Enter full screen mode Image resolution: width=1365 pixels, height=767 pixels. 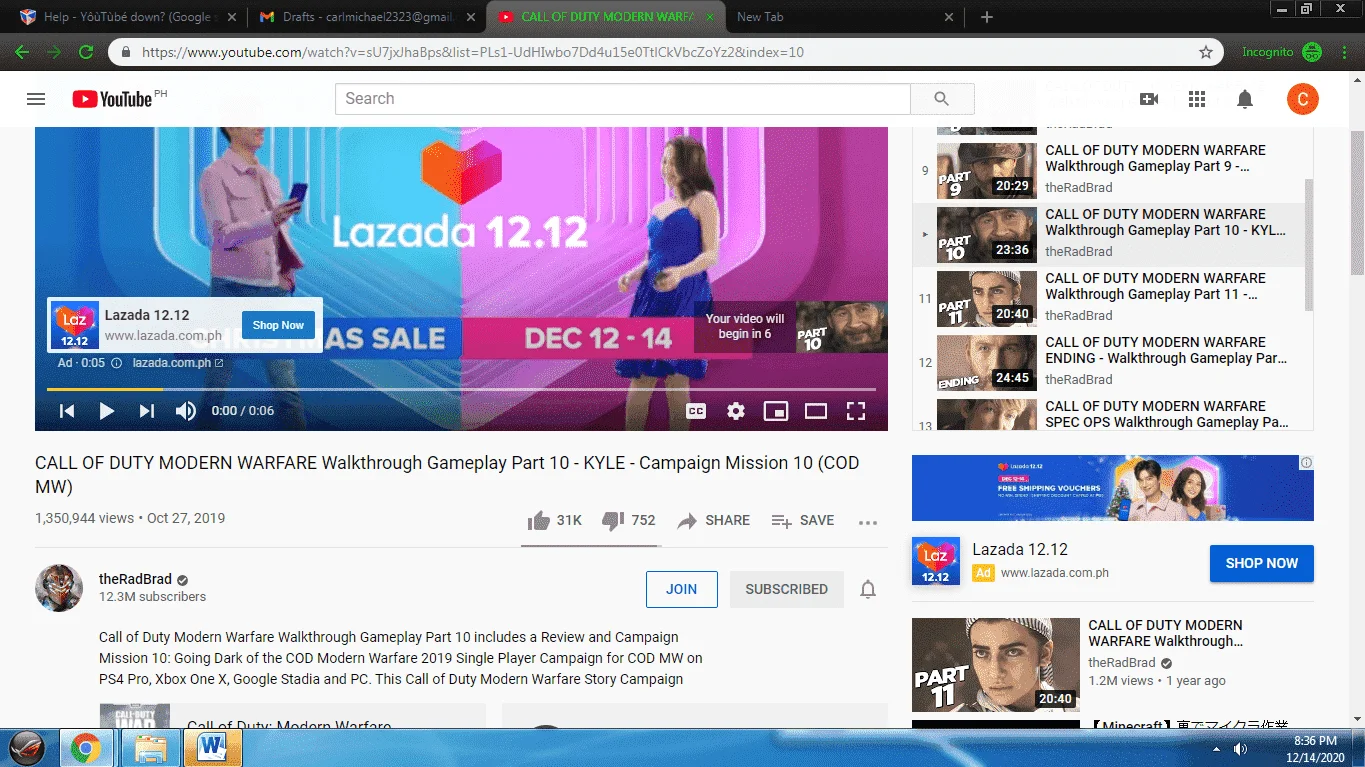(856, 411)
